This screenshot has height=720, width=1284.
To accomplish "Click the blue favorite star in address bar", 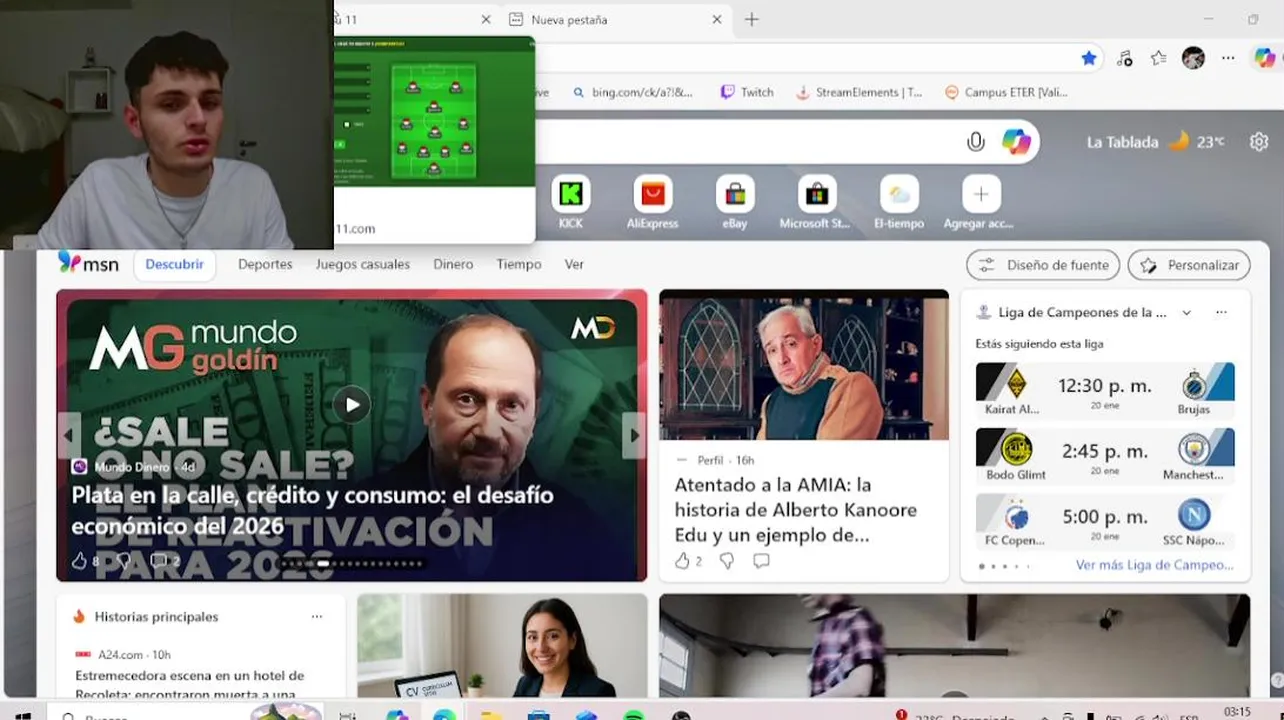I will click(x=1089, y=58).
